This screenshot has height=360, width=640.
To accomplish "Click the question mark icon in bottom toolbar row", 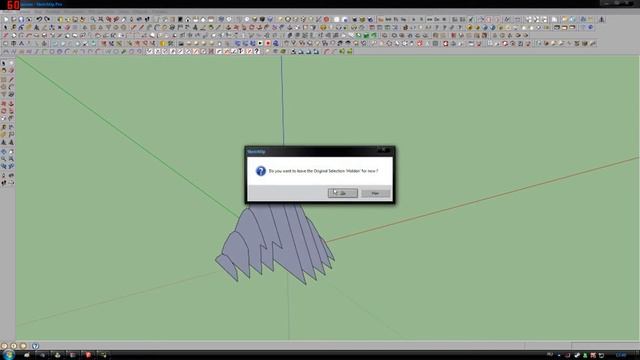I will [257, 51].
